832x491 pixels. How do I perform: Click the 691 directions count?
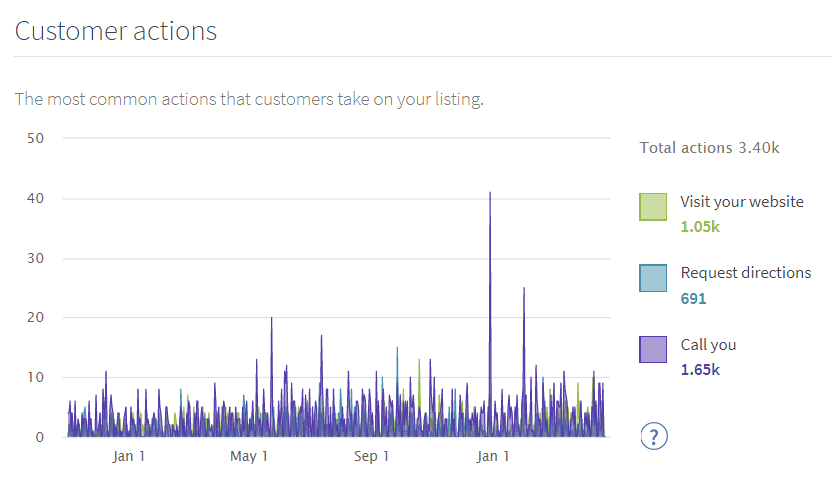[x=694, y=298]
